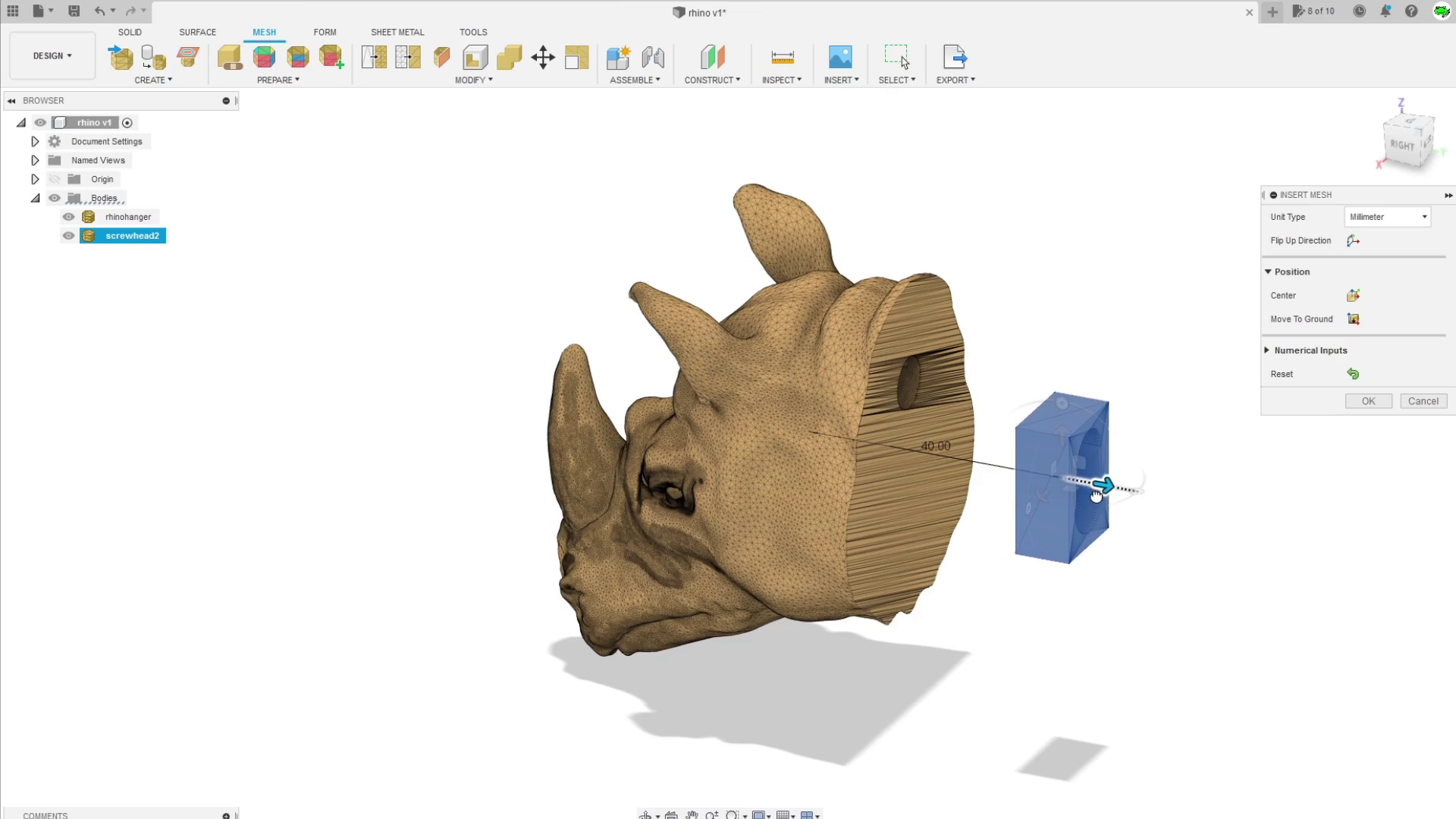The height and width of the screenshot is (819, 1456).
Task: Expand the Named Views tree item
Action: [35, 160]
